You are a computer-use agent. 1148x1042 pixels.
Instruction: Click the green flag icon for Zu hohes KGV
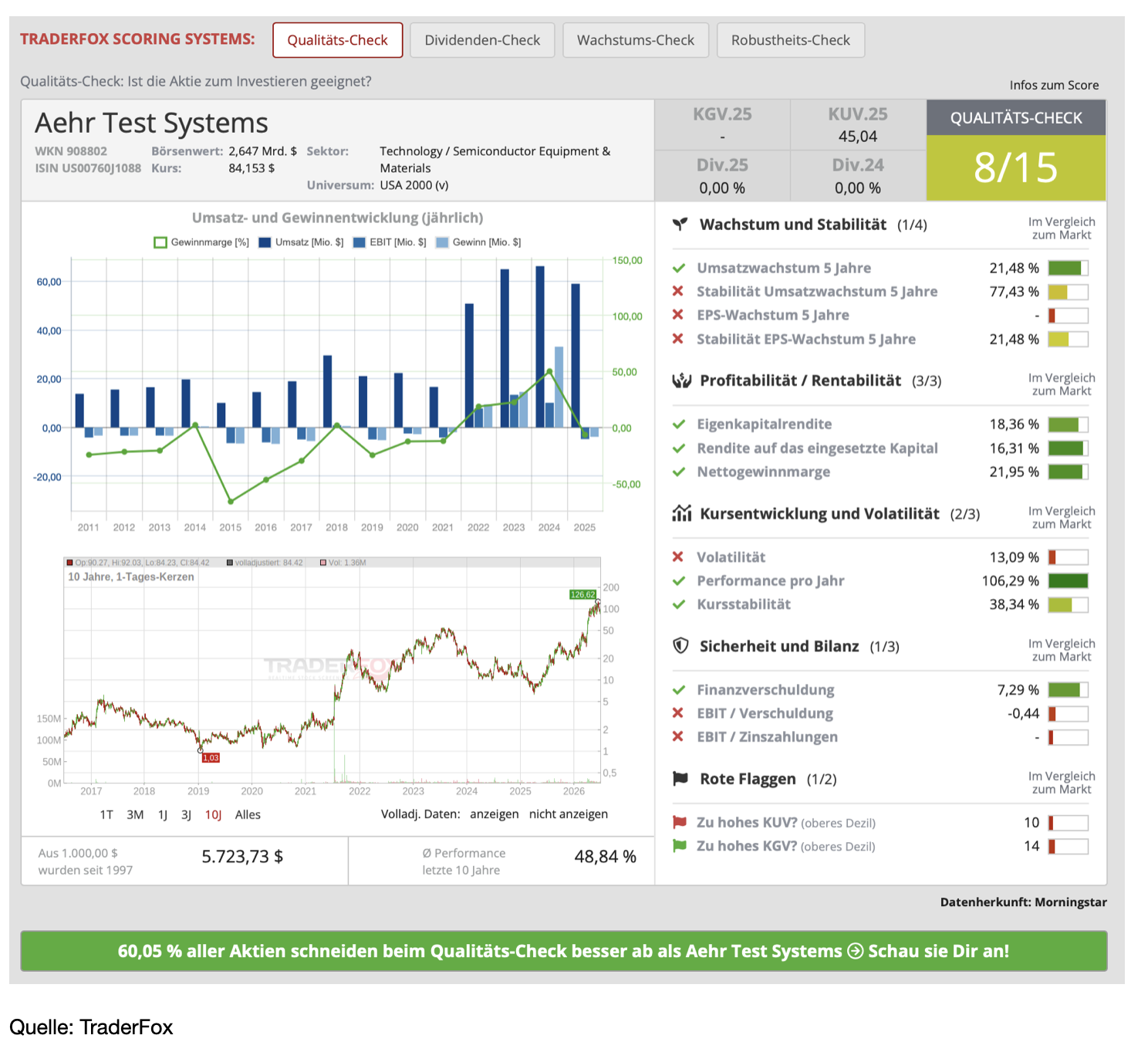pyautogui.click(x=680, y=846)
